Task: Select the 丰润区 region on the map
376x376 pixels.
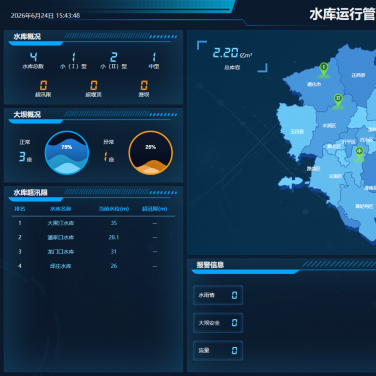Action: [329, 126]
